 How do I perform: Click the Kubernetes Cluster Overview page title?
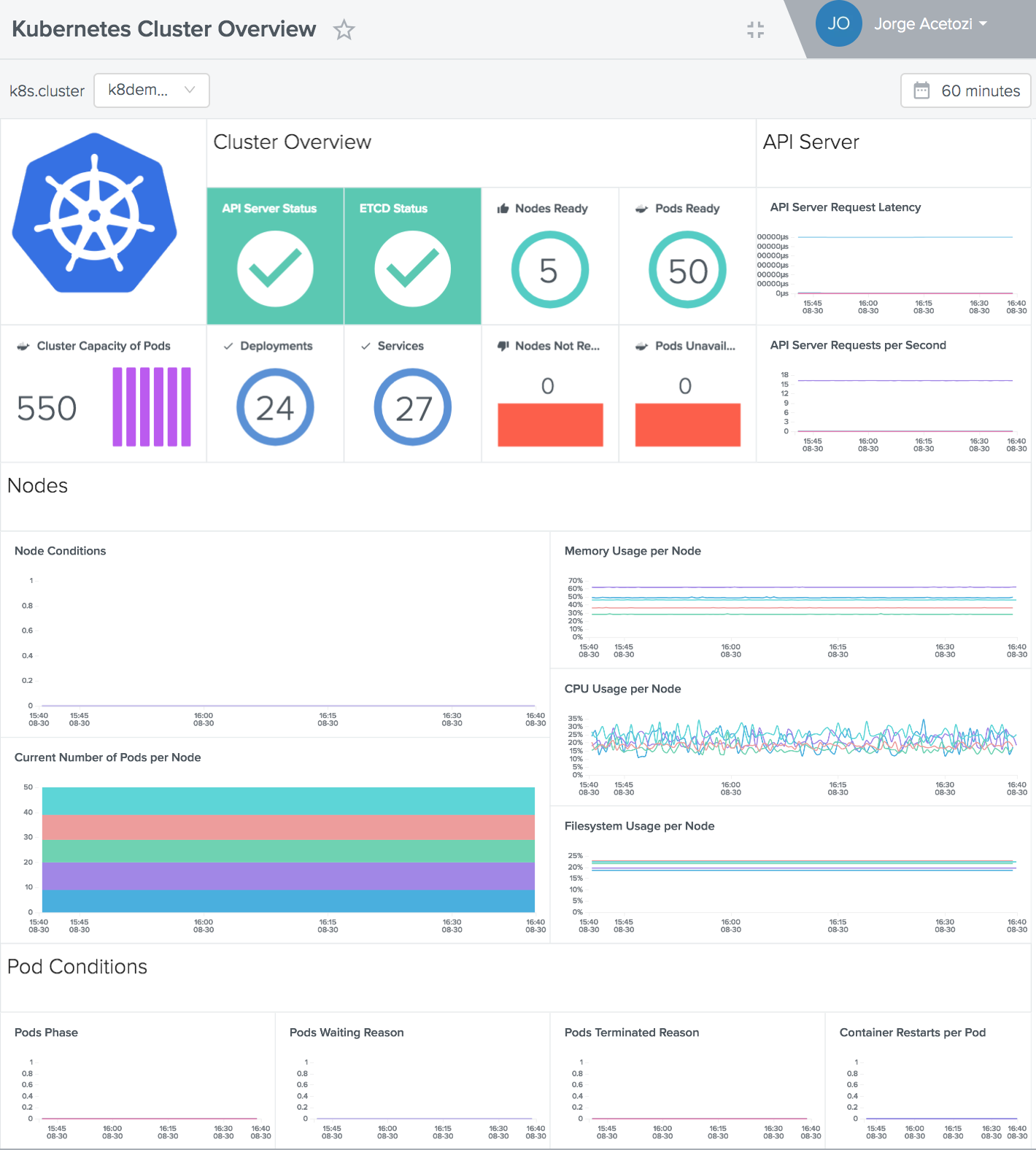(x=164, y=29)
